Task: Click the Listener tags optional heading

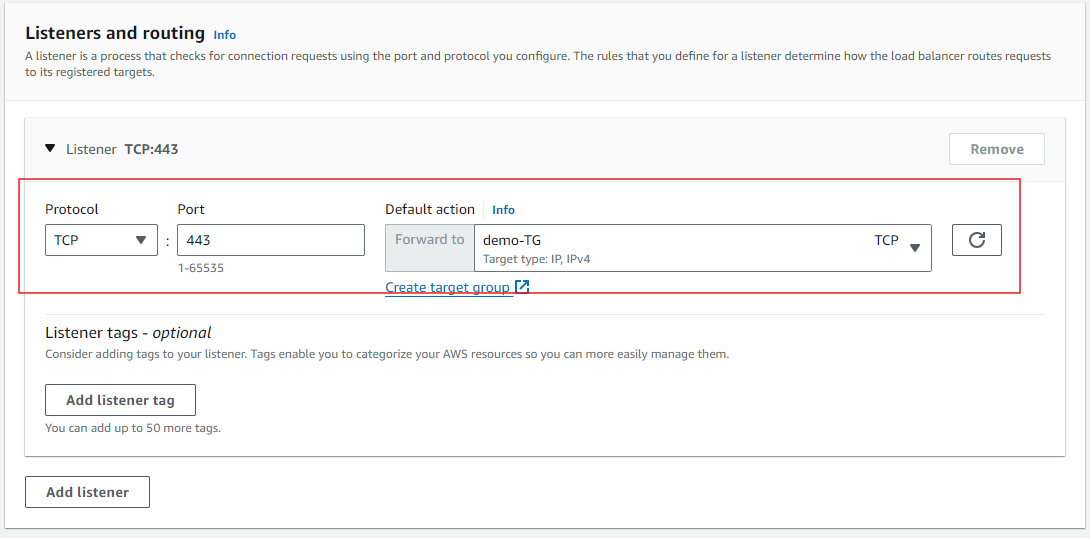Action: click(128, 333)
